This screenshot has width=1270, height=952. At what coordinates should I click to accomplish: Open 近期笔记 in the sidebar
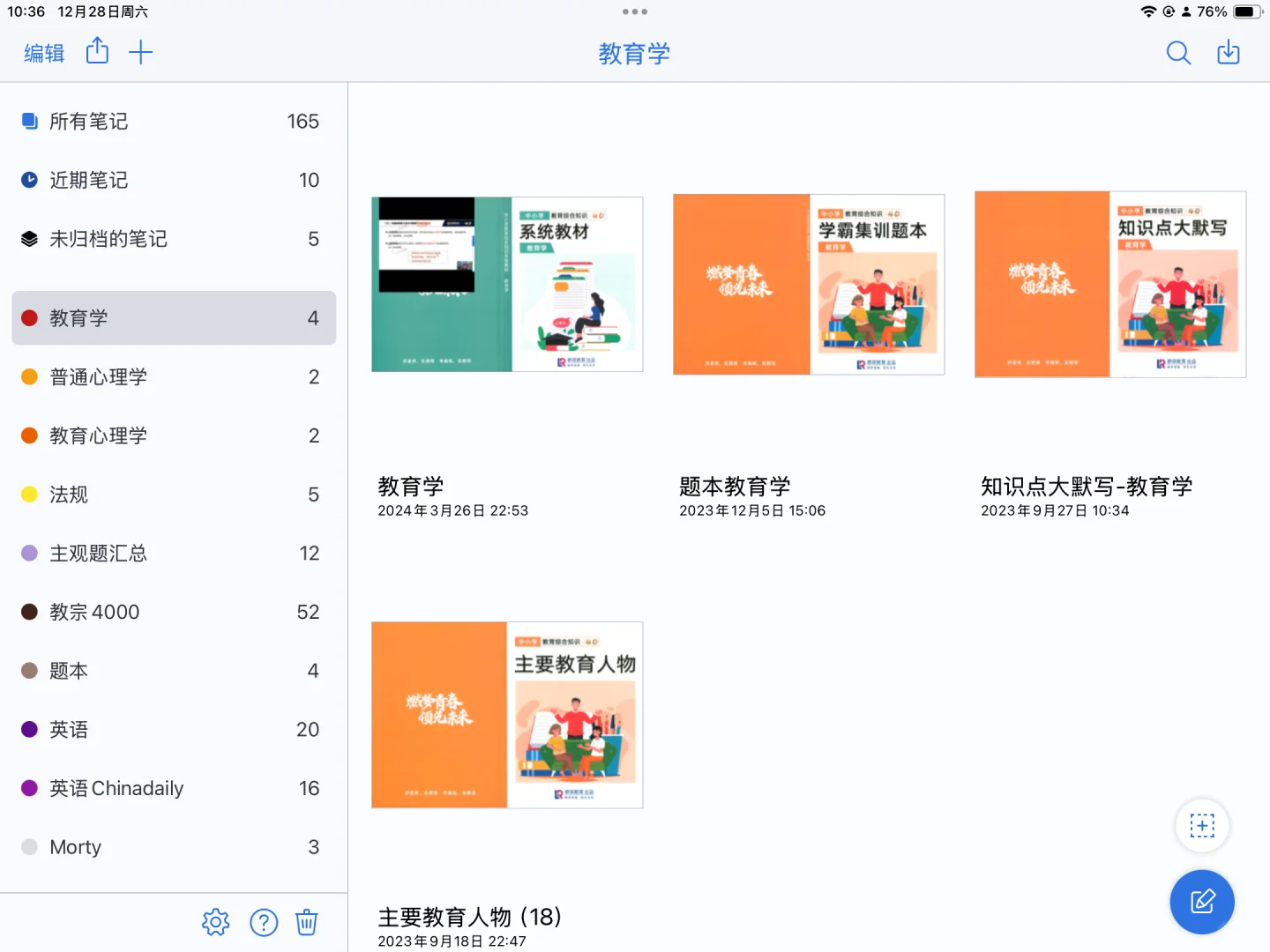(89, 180)
